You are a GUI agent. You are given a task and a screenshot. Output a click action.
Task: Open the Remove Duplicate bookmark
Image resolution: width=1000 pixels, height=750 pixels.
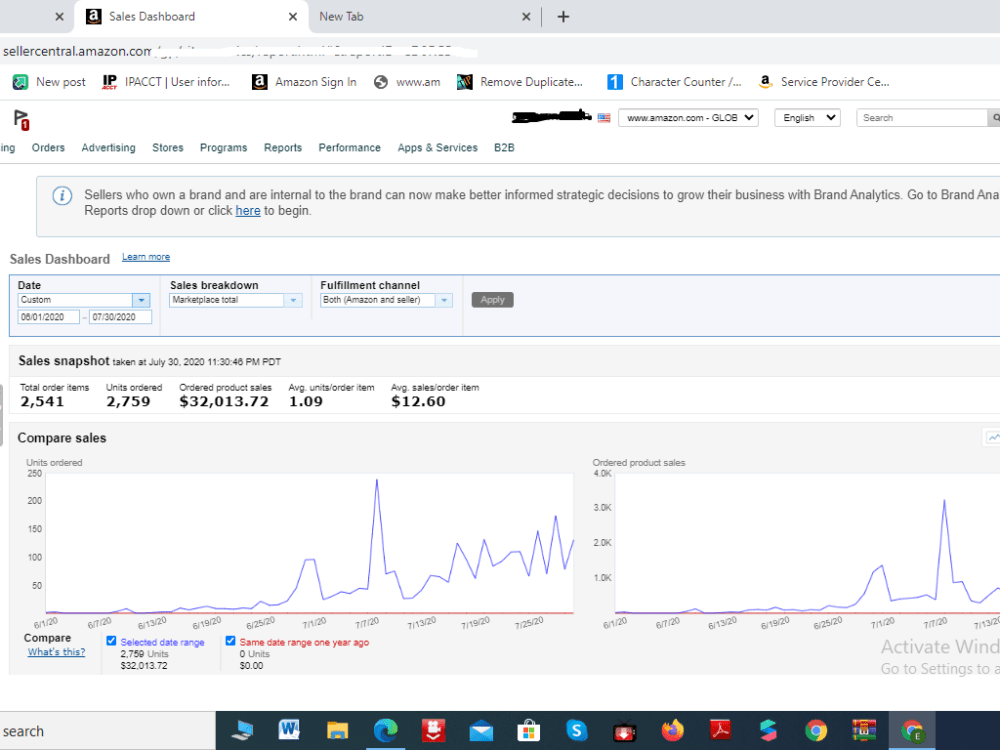[x=520, y=82]
